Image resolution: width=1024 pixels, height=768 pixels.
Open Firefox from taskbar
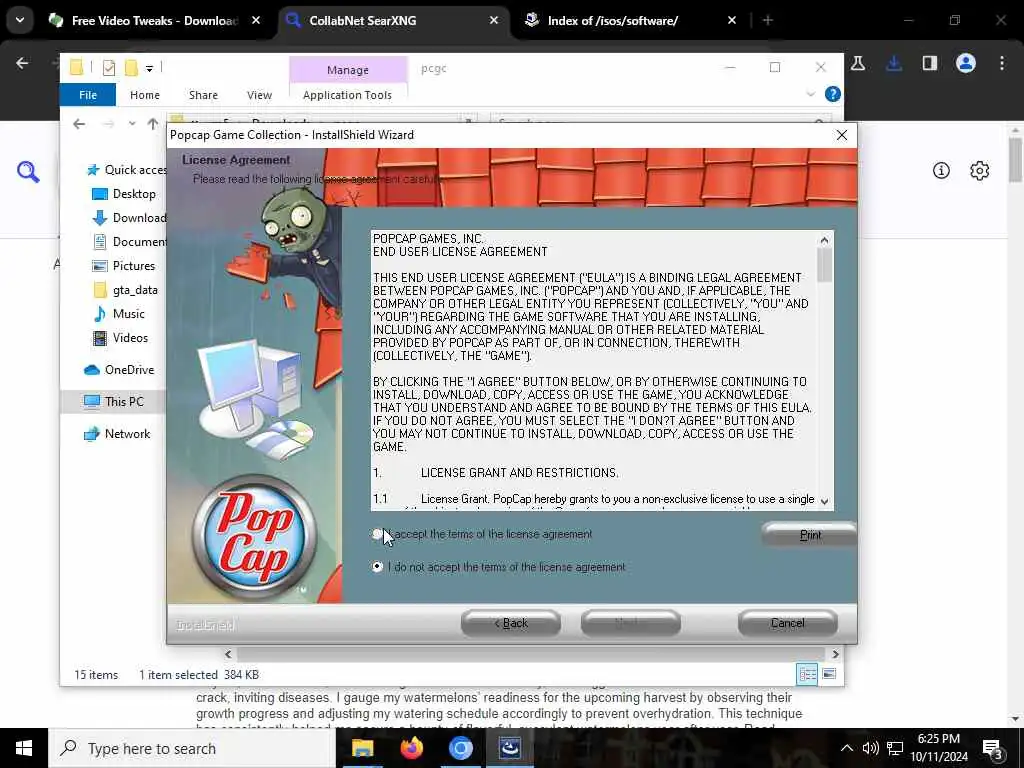coord(411,748)
